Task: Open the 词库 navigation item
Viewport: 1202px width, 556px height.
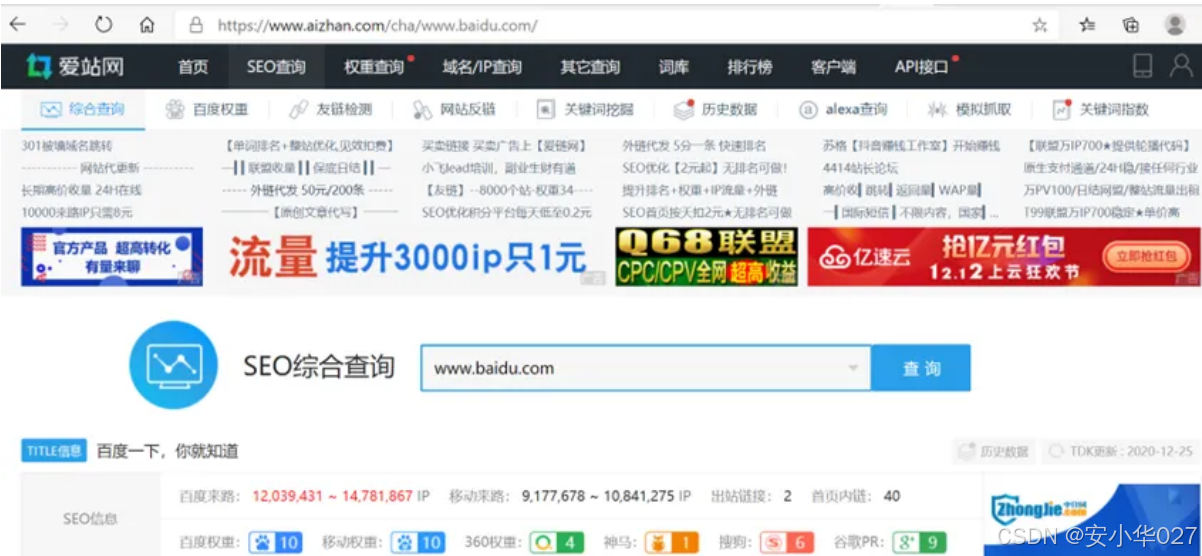Action: 674,67
